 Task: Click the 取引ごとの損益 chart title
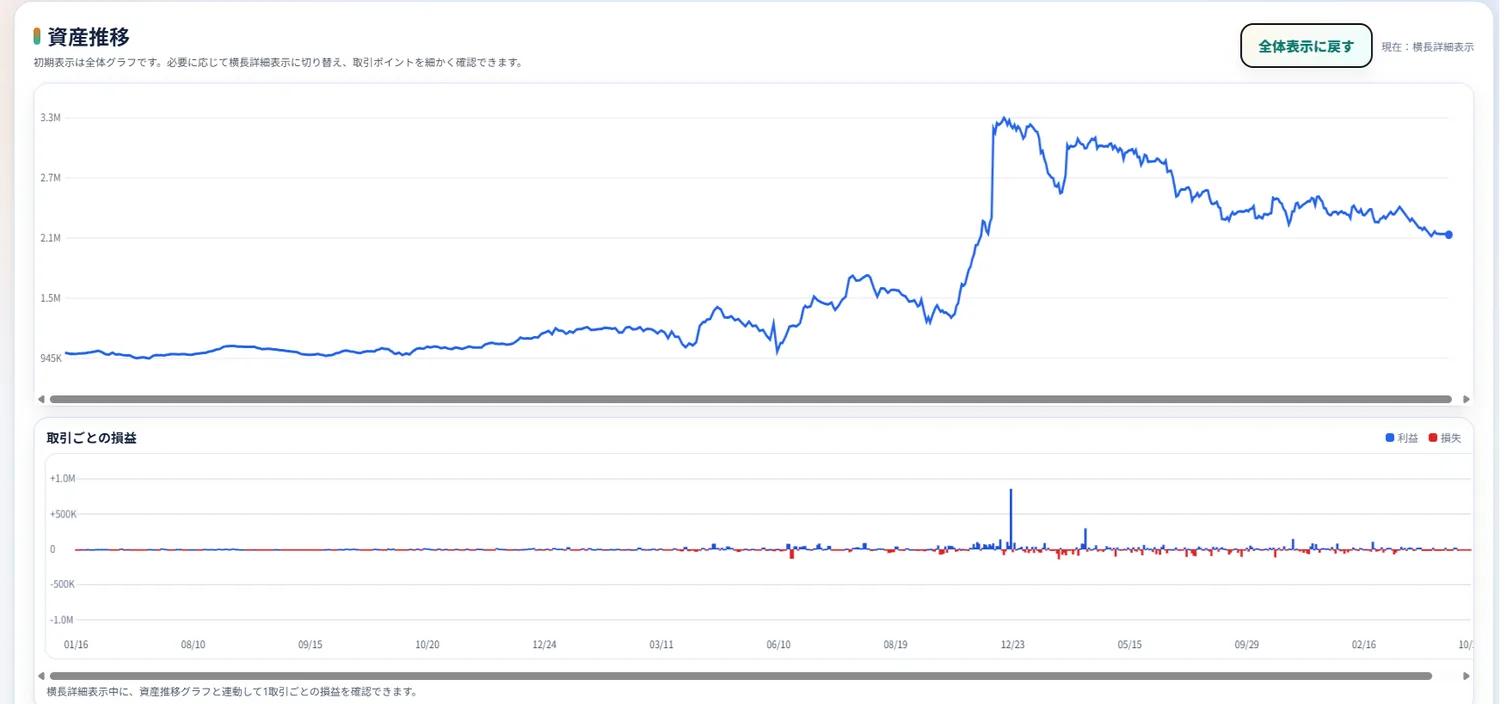pyautogui.click(x=92, y=438)
